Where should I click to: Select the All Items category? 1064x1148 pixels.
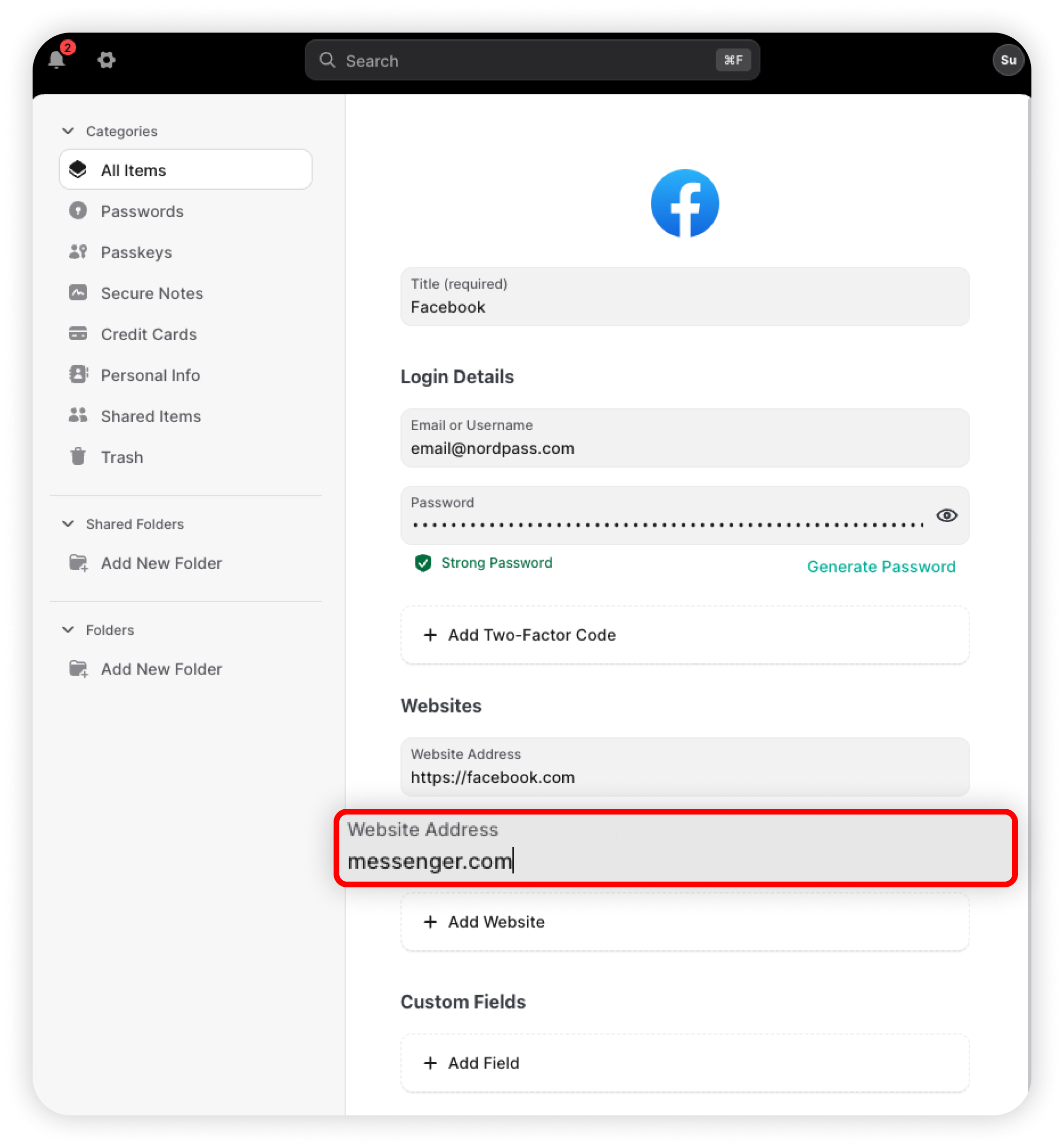185,170
